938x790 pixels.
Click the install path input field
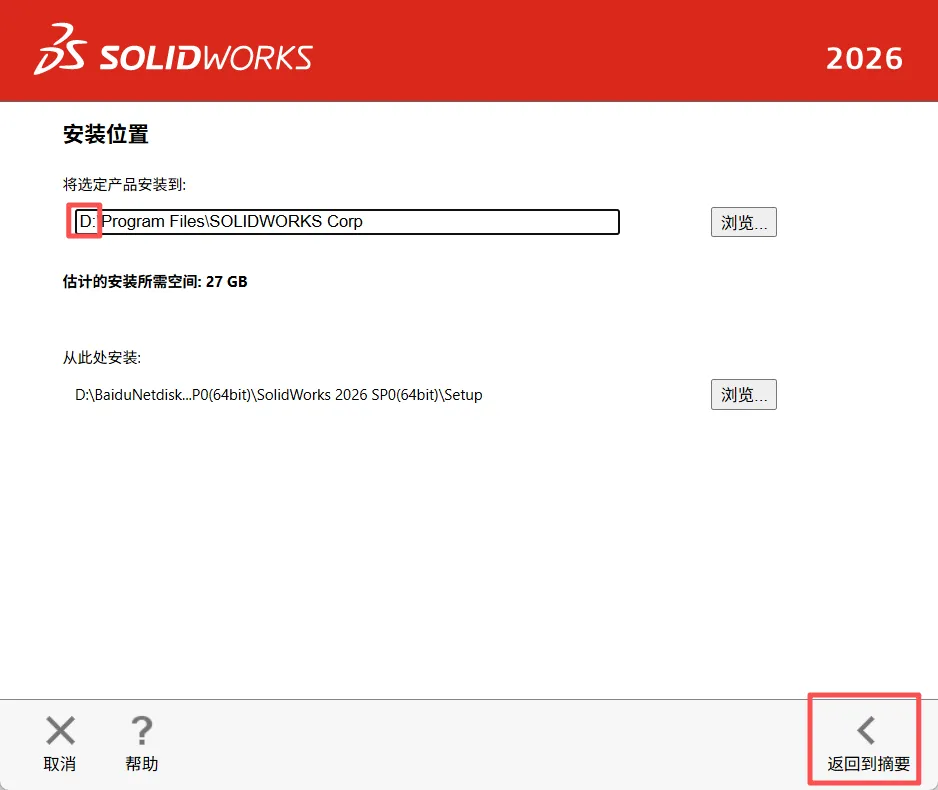point(347,222)
